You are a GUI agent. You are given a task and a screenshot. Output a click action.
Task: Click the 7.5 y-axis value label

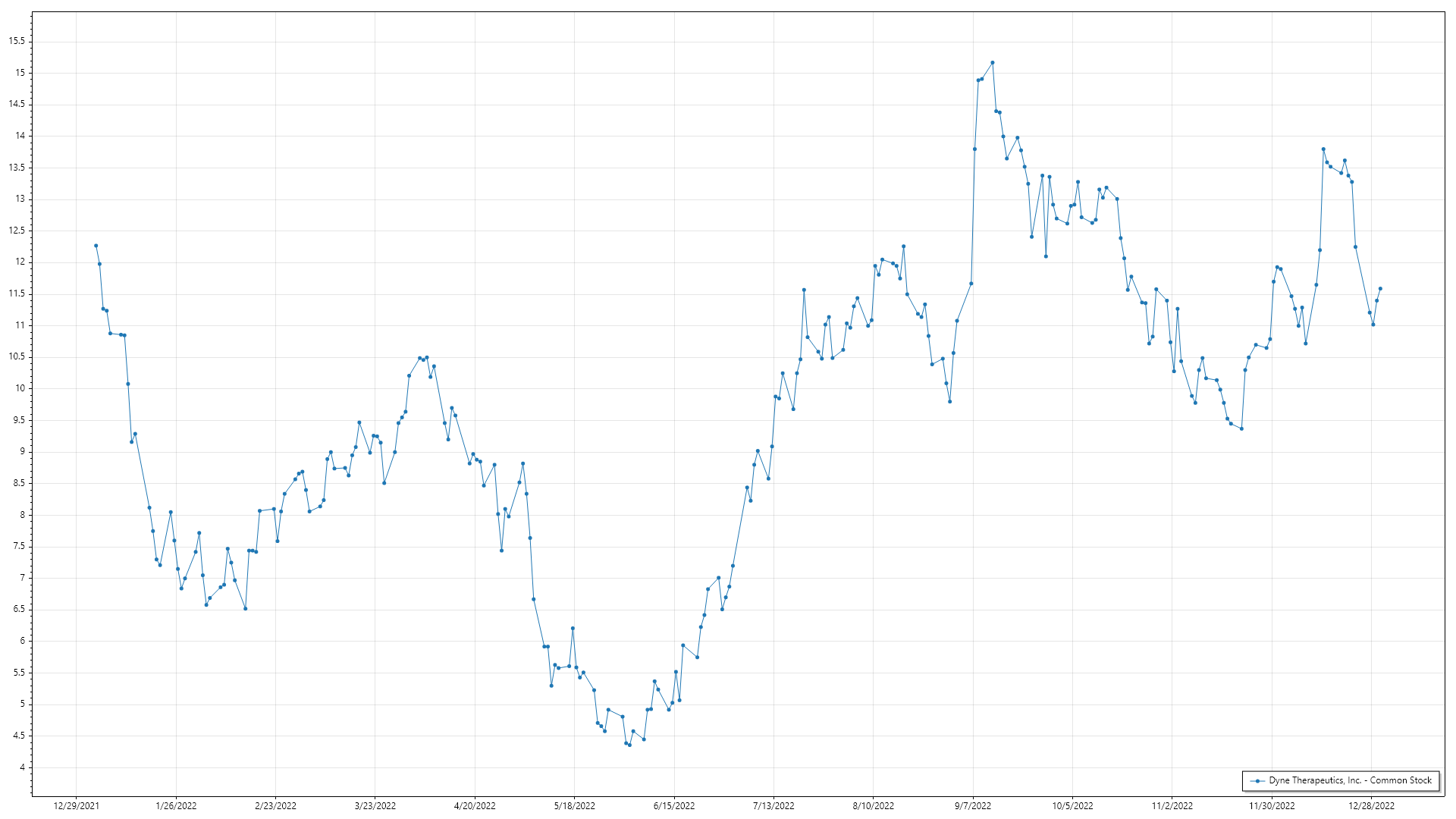18,546
